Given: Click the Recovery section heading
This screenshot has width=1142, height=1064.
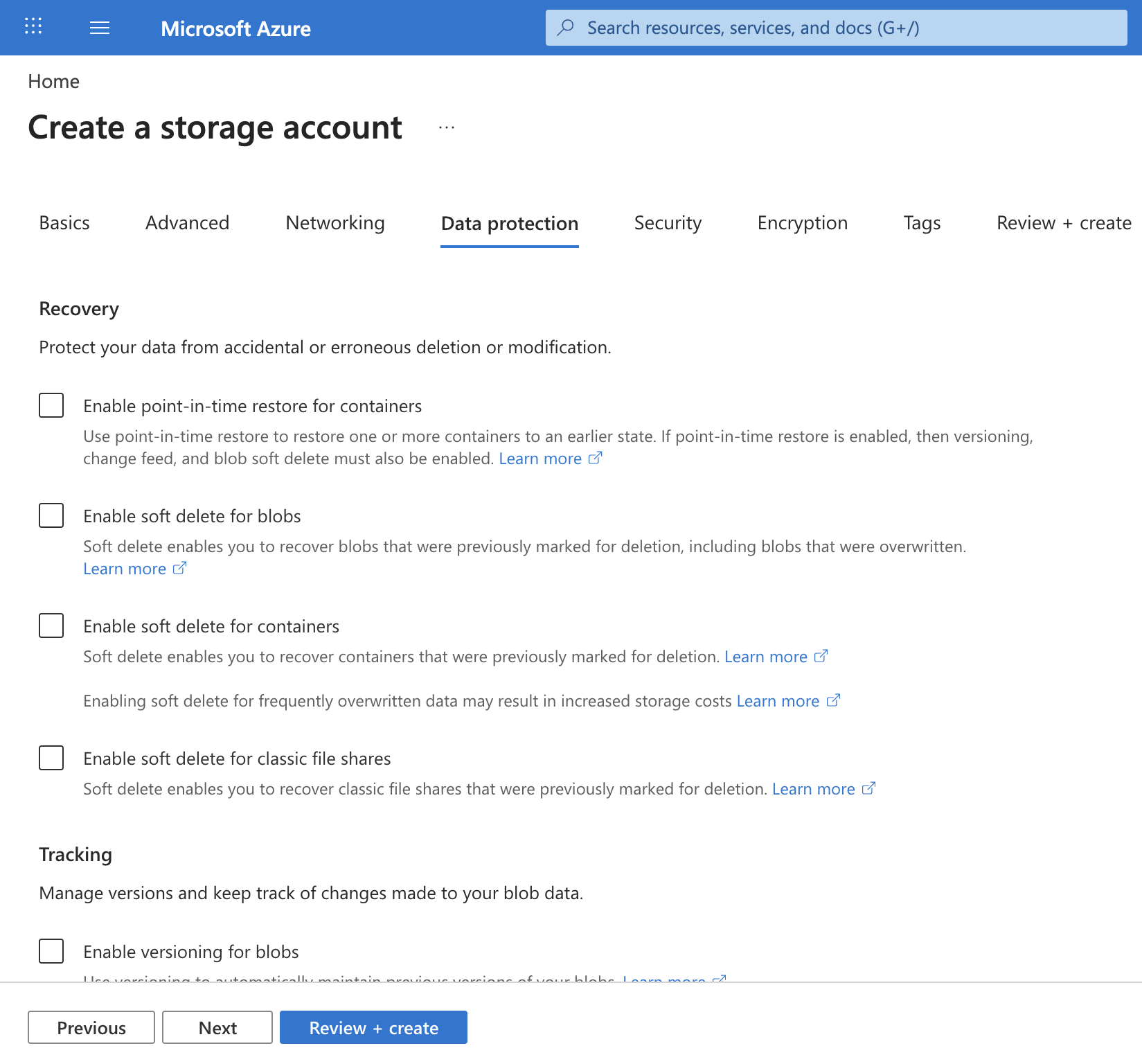Looking at the screenshot, I should [x=79, y=309].
